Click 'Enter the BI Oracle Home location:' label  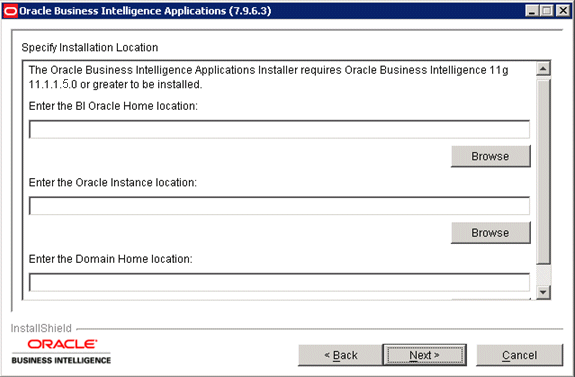pyautogui.click(x=113, y=106)
